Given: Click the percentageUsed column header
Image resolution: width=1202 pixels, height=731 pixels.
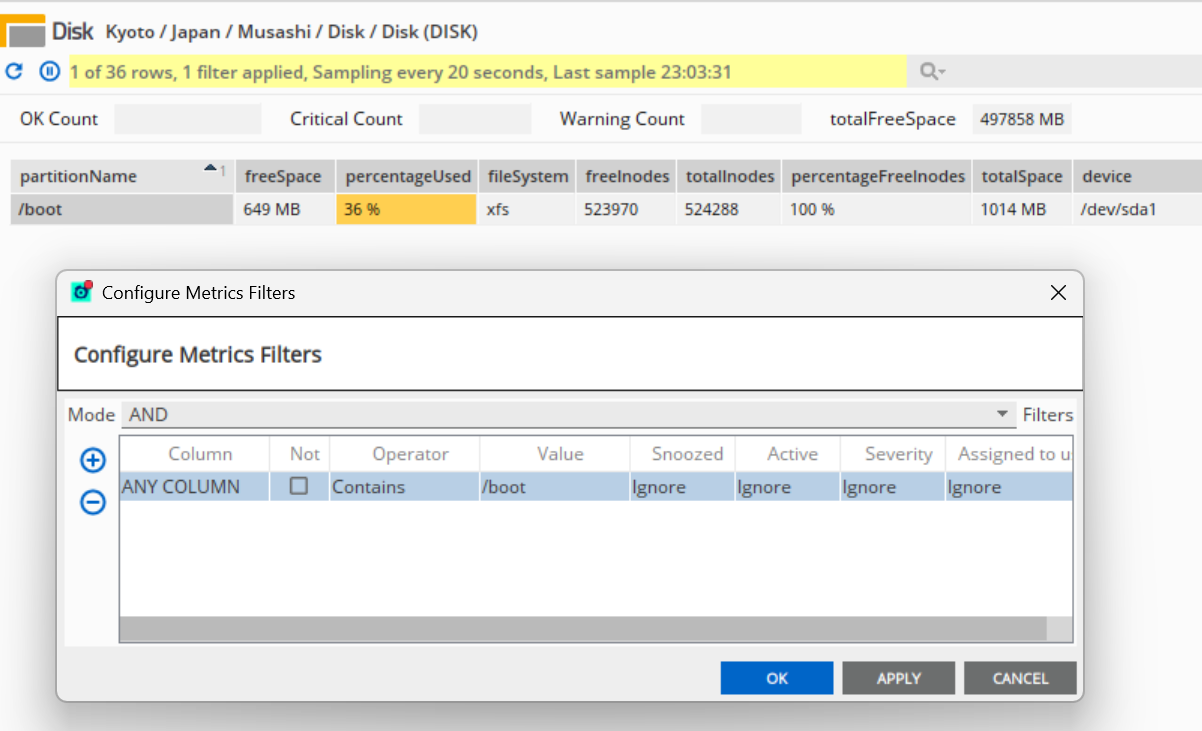Looking at the screenshot, I should tap(407, 177).
